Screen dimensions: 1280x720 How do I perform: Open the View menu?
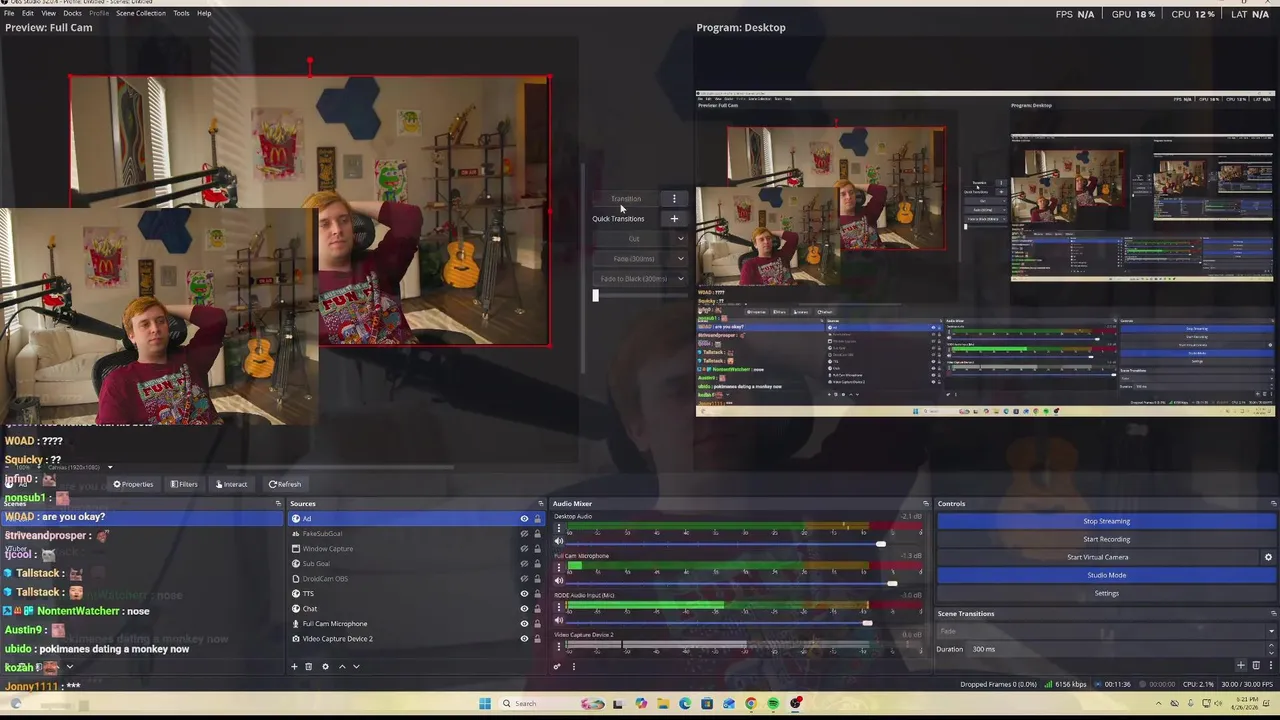[48, 13]
